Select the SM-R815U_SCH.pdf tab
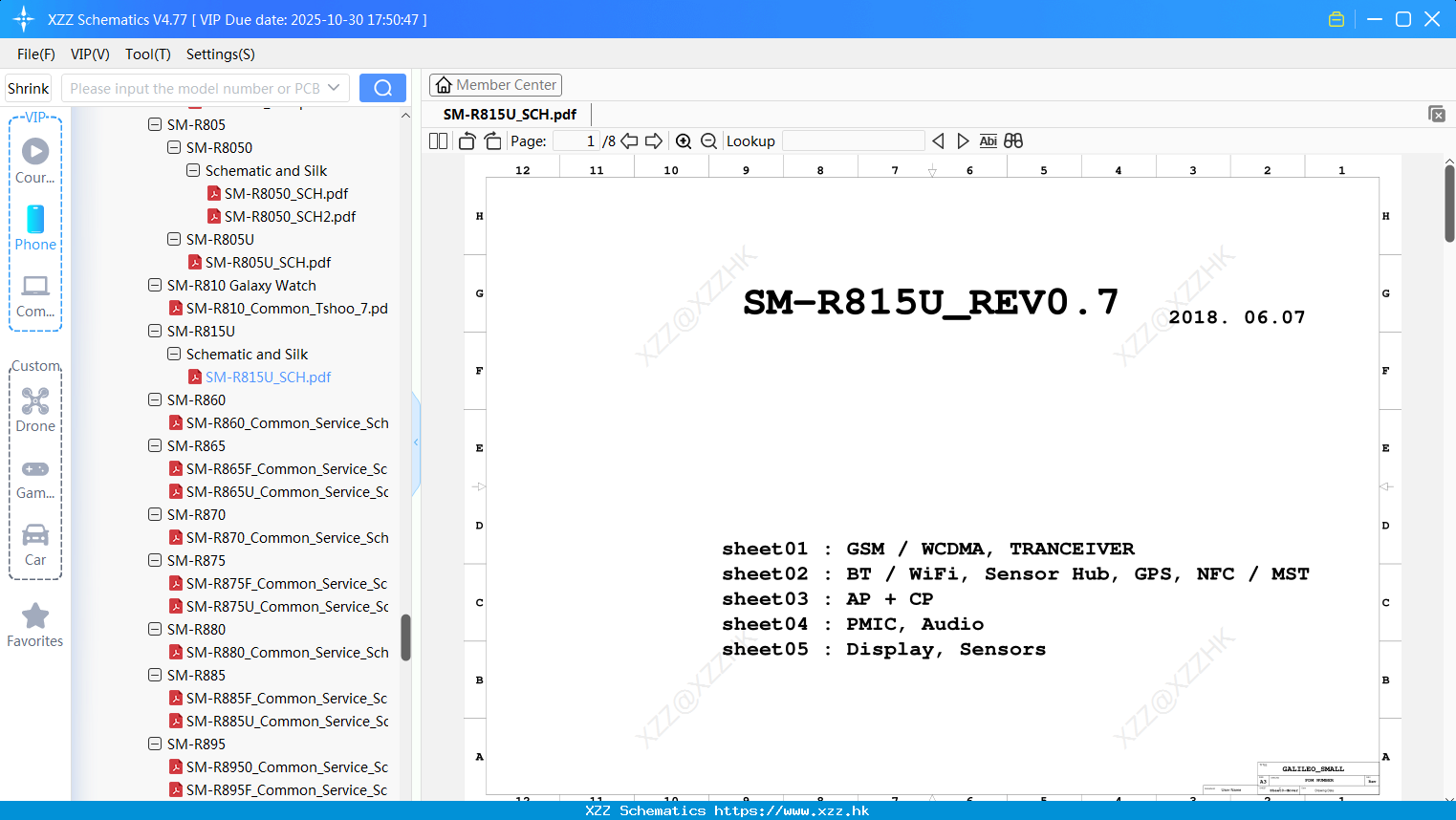 510,114
